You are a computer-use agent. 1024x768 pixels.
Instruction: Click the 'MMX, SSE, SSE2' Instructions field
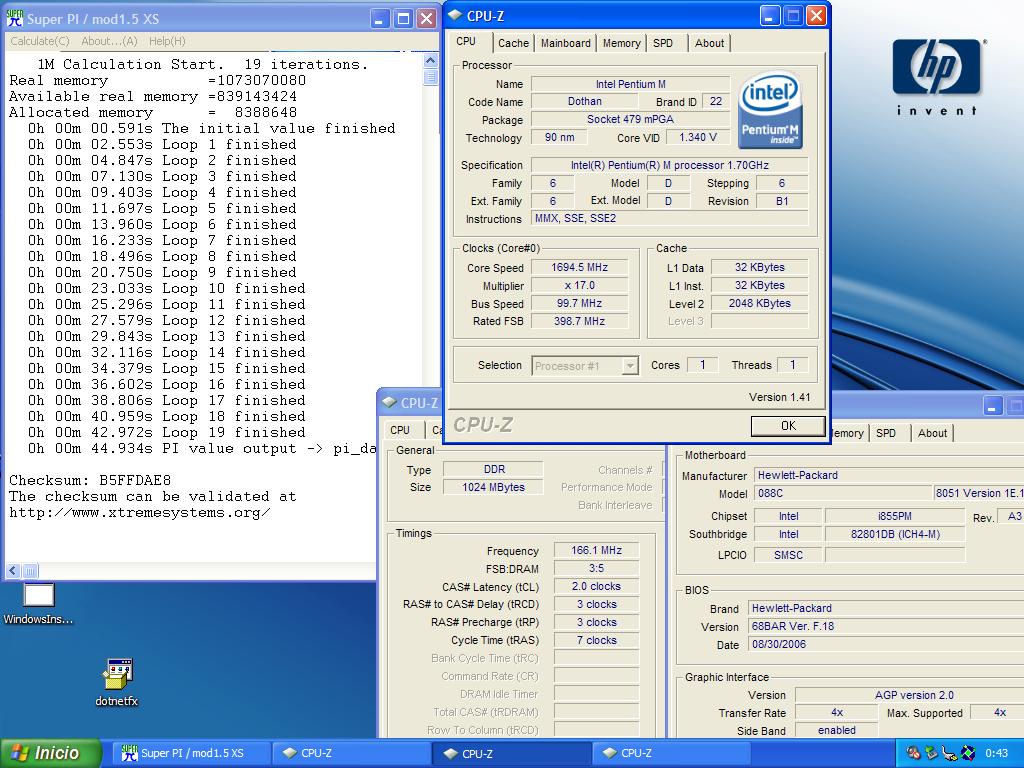[x=669, y=218]
